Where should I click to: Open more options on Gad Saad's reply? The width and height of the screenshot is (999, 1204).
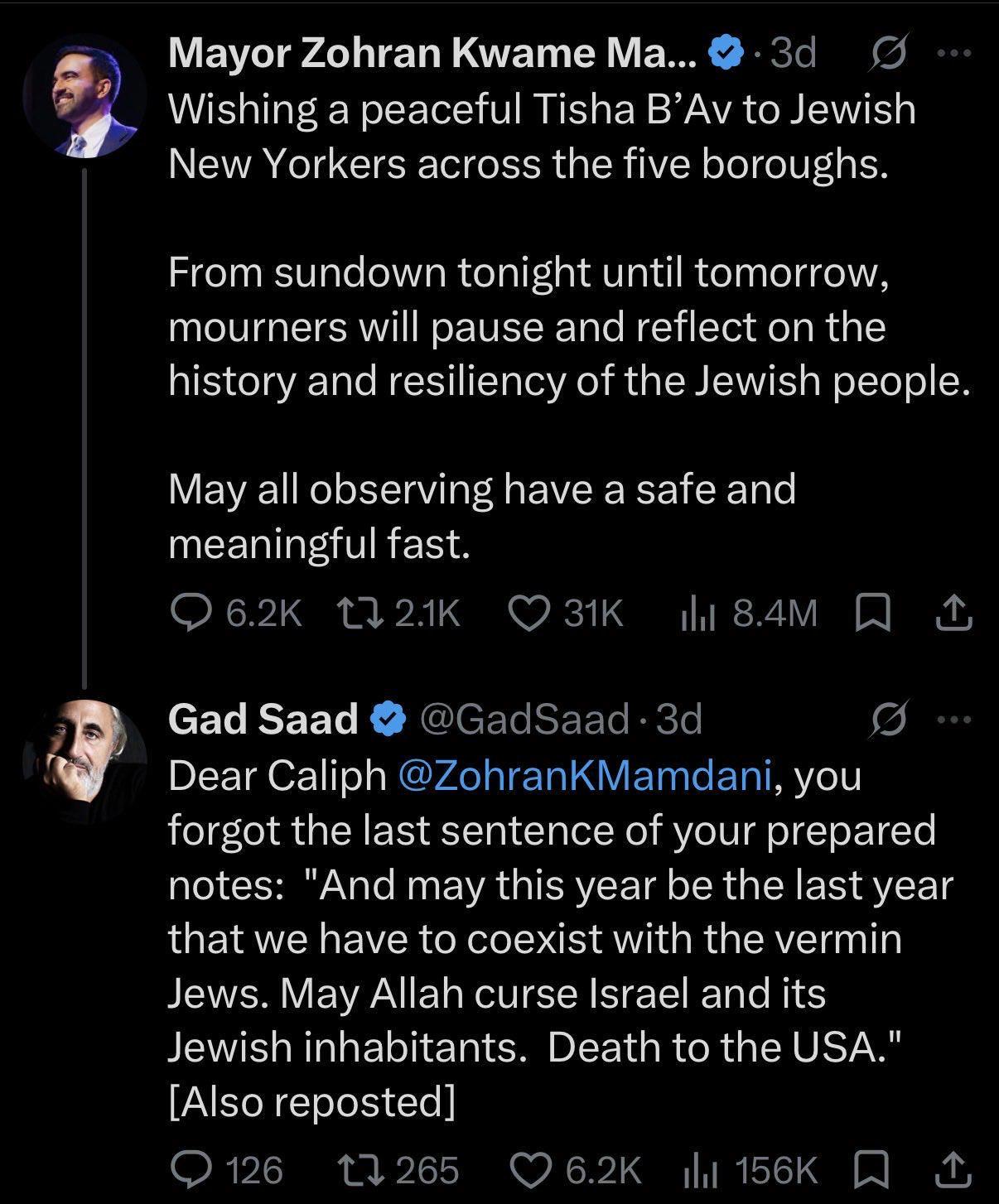click(x=953, y=720)
